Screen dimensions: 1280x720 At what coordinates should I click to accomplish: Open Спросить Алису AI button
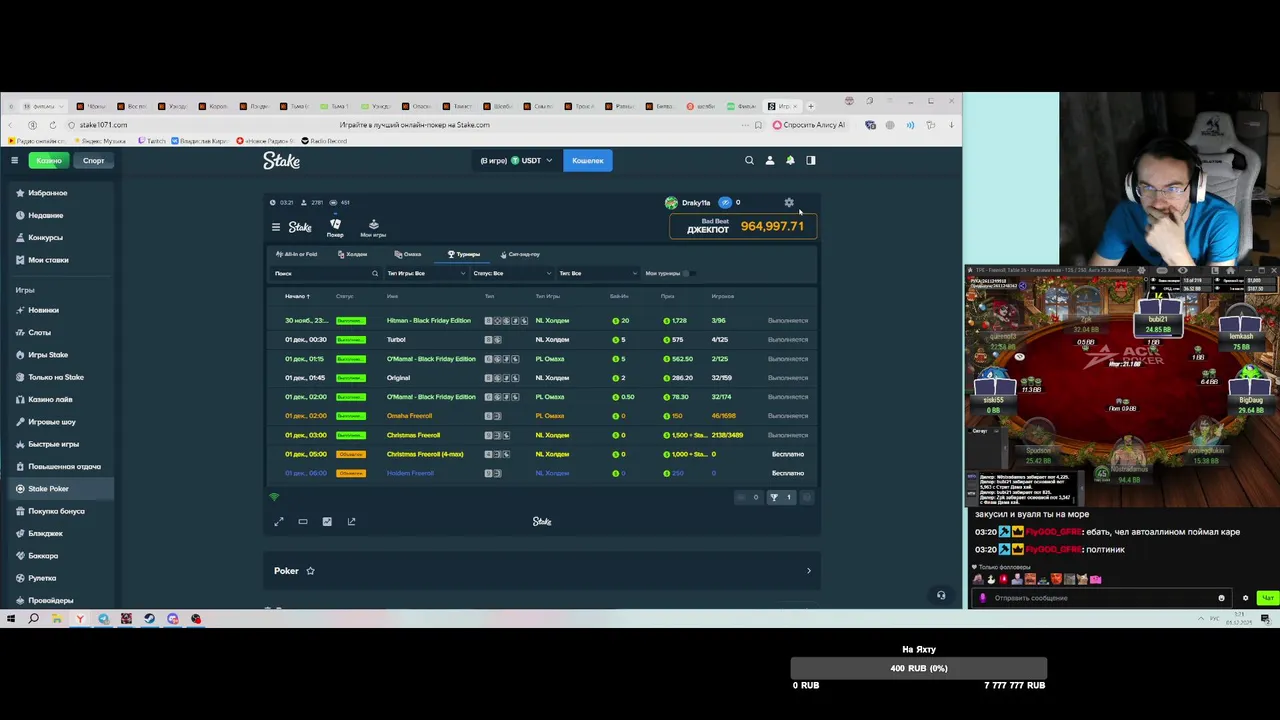809,125
